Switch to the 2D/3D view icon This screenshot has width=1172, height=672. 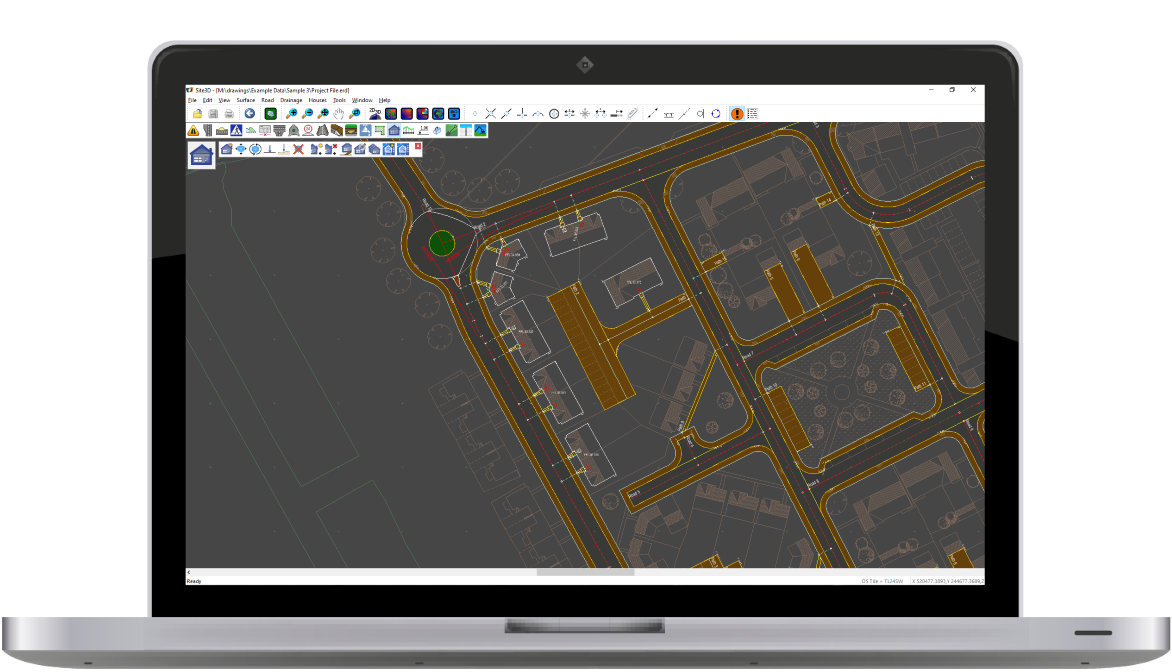[x=375, y=114]
